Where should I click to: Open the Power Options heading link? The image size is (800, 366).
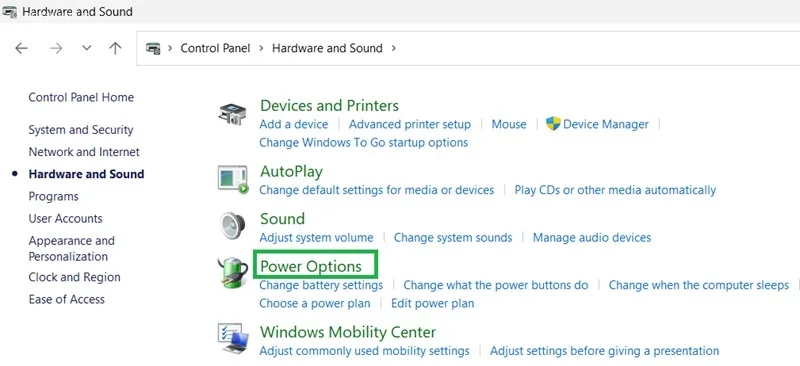311,266
